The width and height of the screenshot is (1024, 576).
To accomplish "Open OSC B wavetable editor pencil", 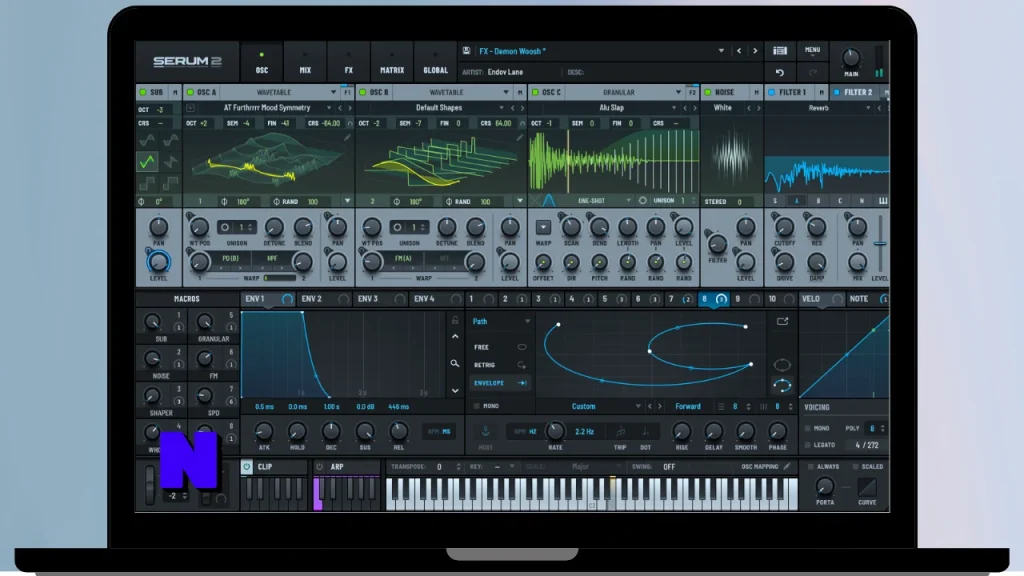I will click(x=519, y=137).
